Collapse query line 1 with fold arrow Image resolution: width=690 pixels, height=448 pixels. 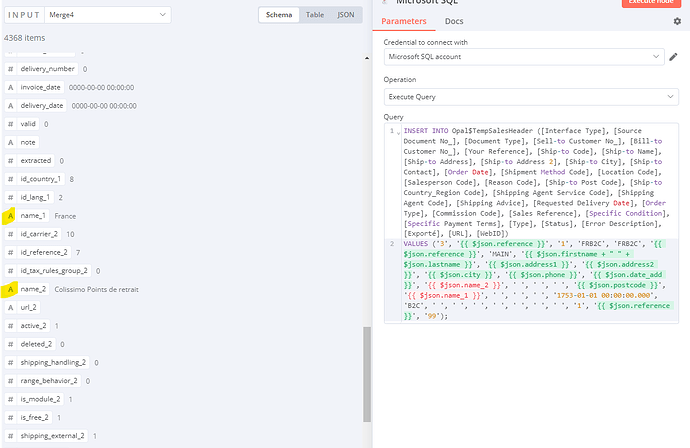point(399,133)
